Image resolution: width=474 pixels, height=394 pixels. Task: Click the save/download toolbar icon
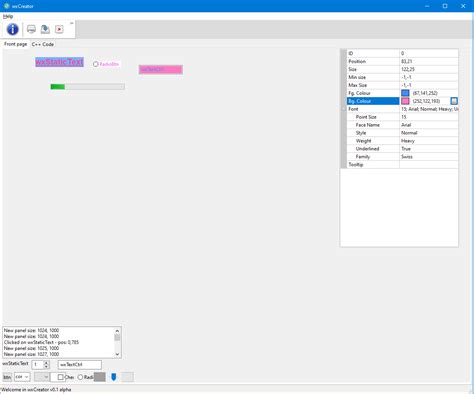click(x=45, y=29)
